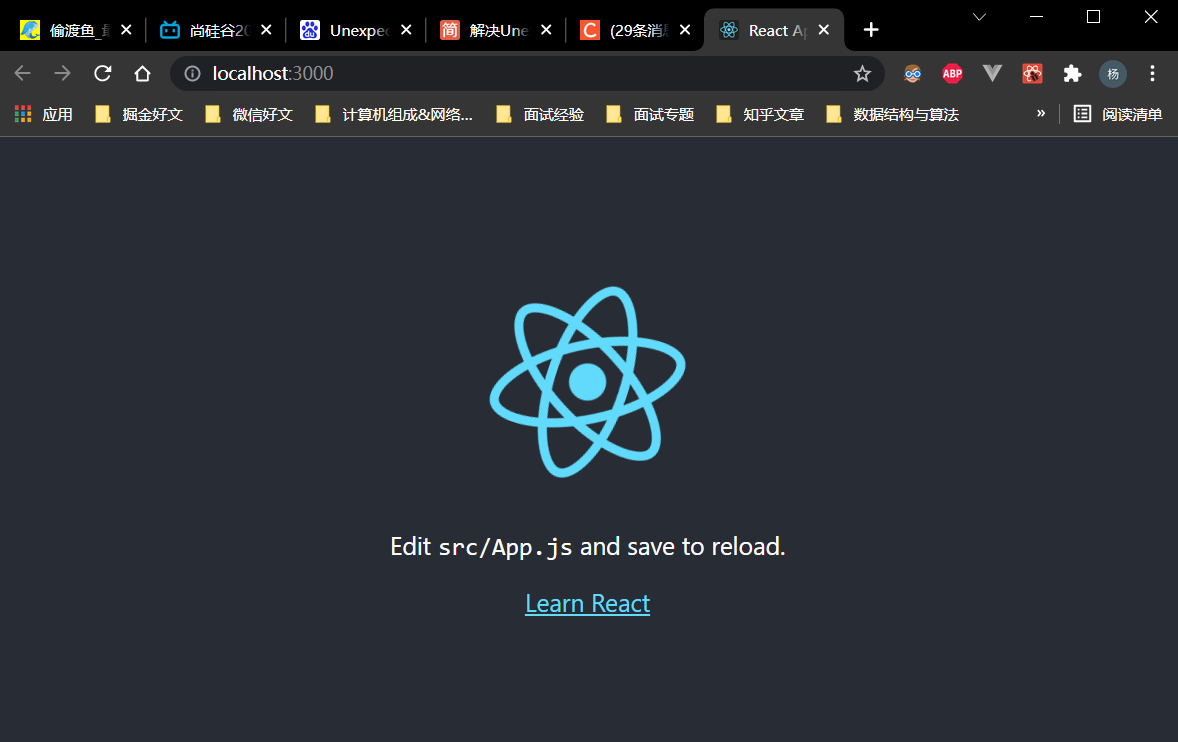Image resolution: width=1178 pixels, height=742 pixels.
Task: Close the (29条消息 tab
Action: (685, 30)
